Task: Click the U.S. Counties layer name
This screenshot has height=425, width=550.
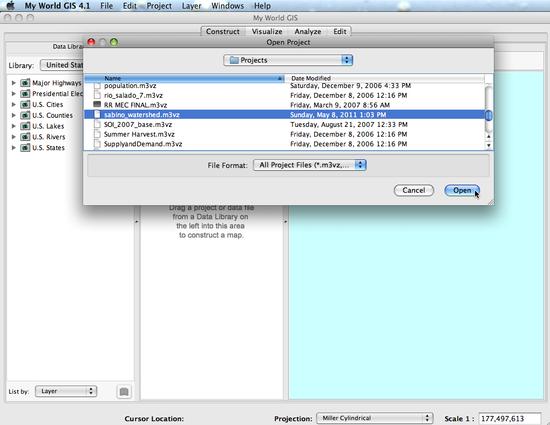Action: click(x=53, y=115)
